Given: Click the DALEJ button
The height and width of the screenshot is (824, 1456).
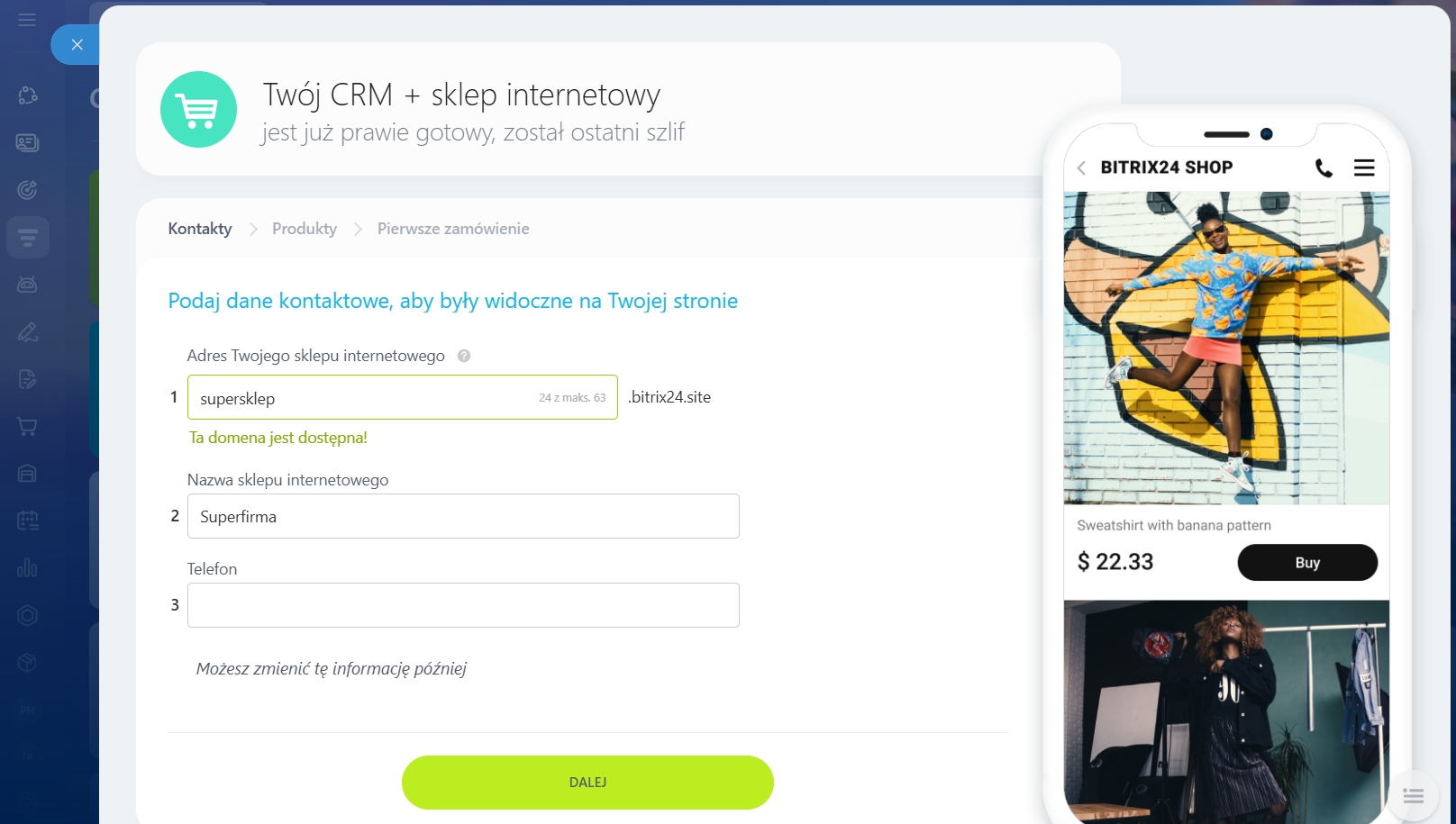Looking at the screenshot, I should pyautogui.click(x=587, y=783).
